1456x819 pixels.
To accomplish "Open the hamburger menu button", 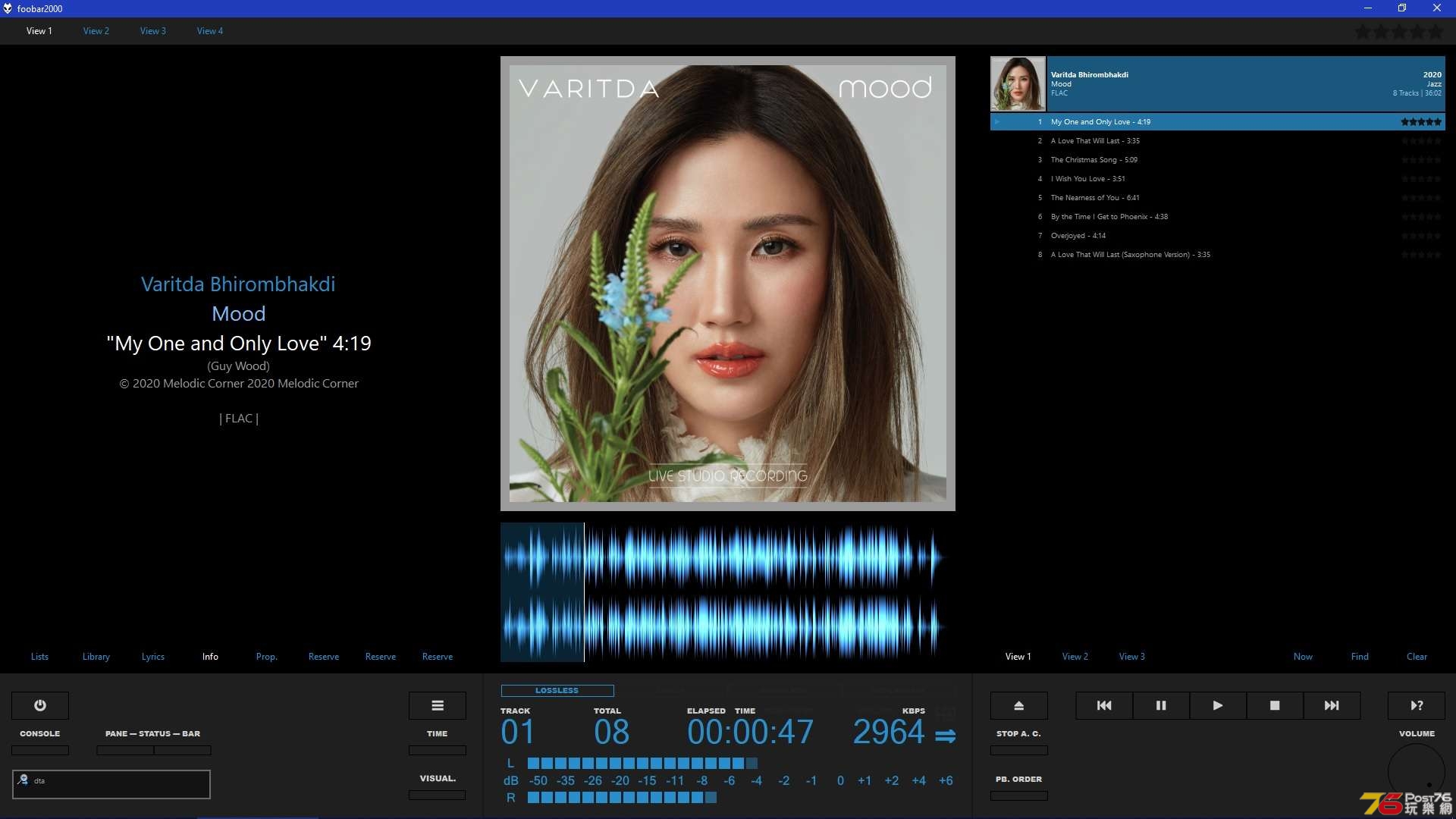I will click(x=438, y=705).
